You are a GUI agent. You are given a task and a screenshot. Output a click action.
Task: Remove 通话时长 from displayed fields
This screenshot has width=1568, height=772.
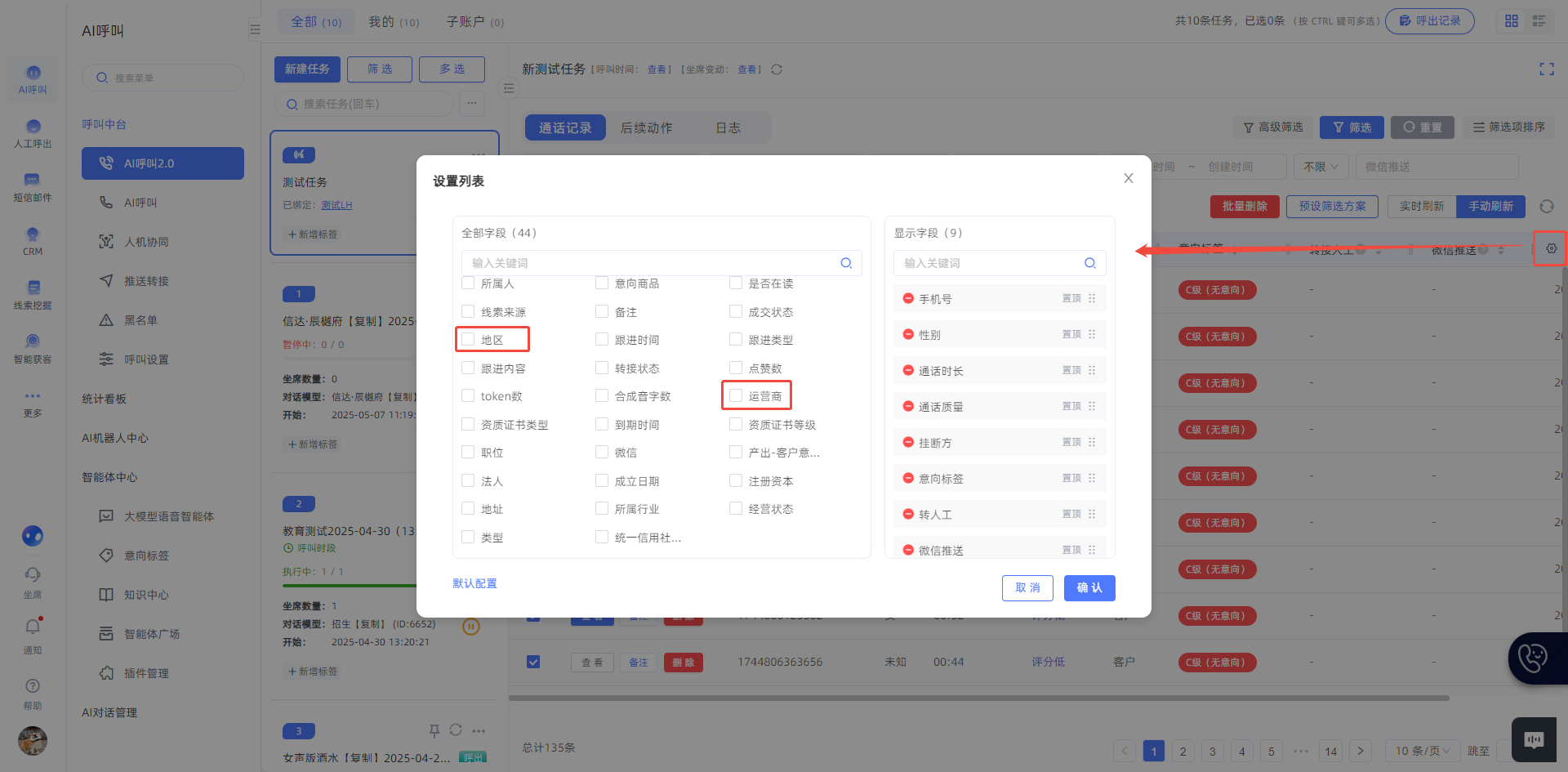point(908,371)
